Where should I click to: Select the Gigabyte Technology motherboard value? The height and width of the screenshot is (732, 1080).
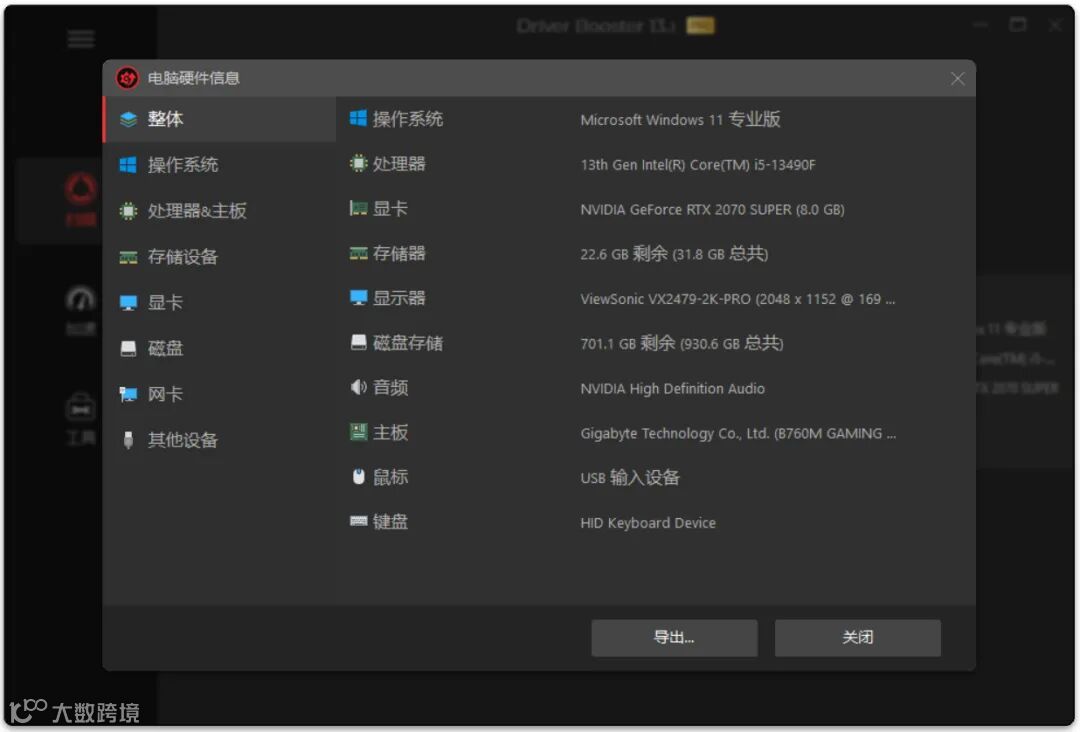(x=738, y=433)
